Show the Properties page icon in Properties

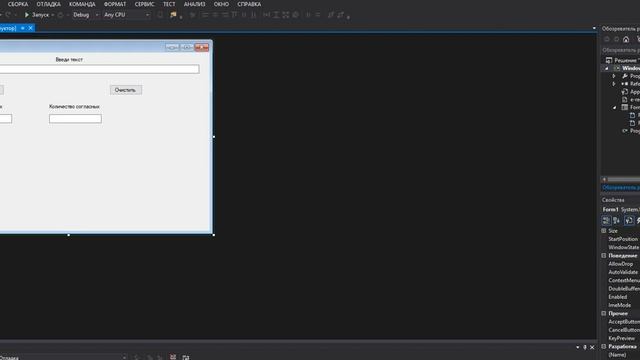point(629,221)
